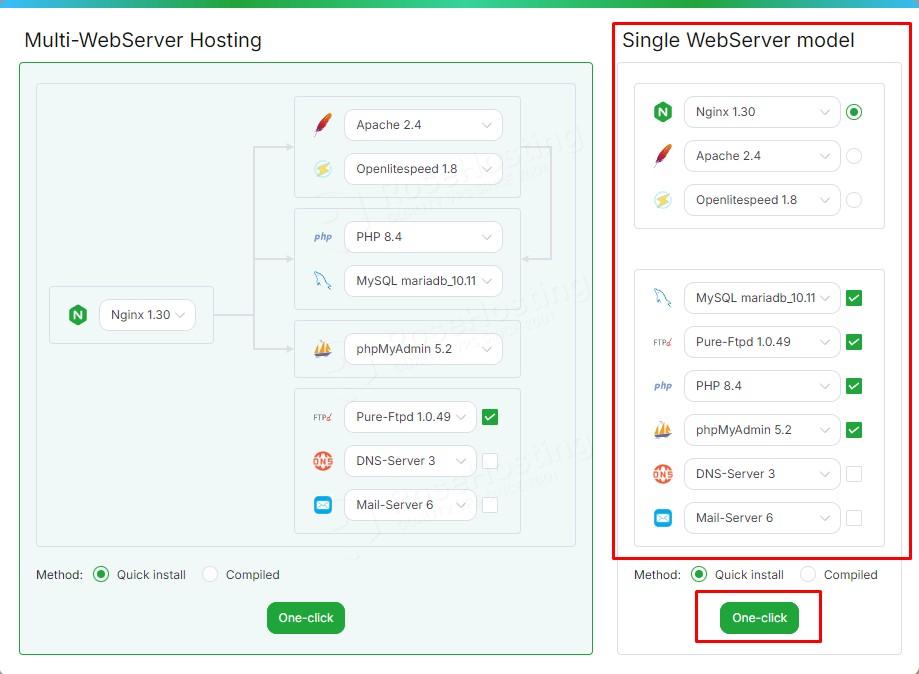Viewport: 919px width, 674px height.
Task: Uncheck Pure-Ftpd checkbox in Single WebServer model
Action: click(854, 342)
